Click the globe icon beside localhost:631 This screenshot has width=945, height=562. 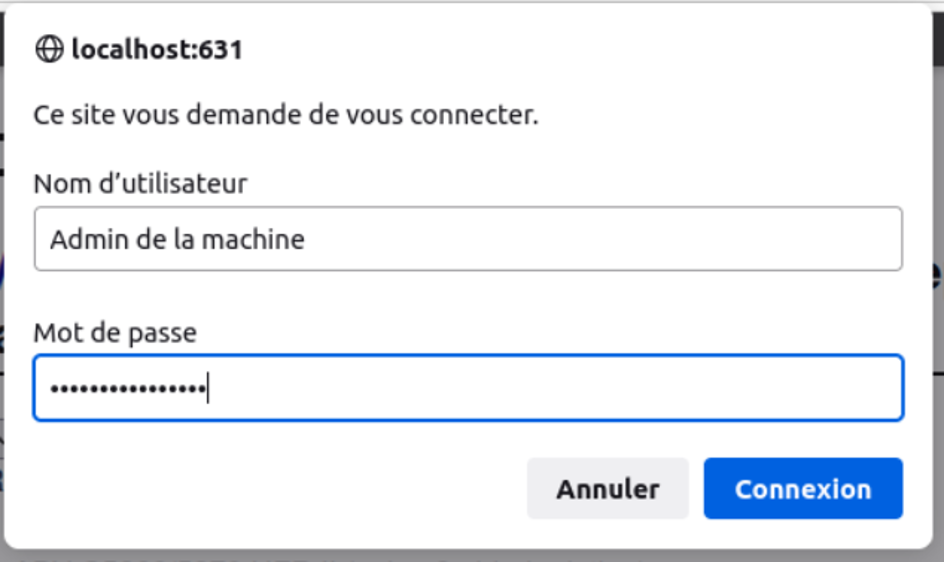pyautogui.click(x=48, y=49)
